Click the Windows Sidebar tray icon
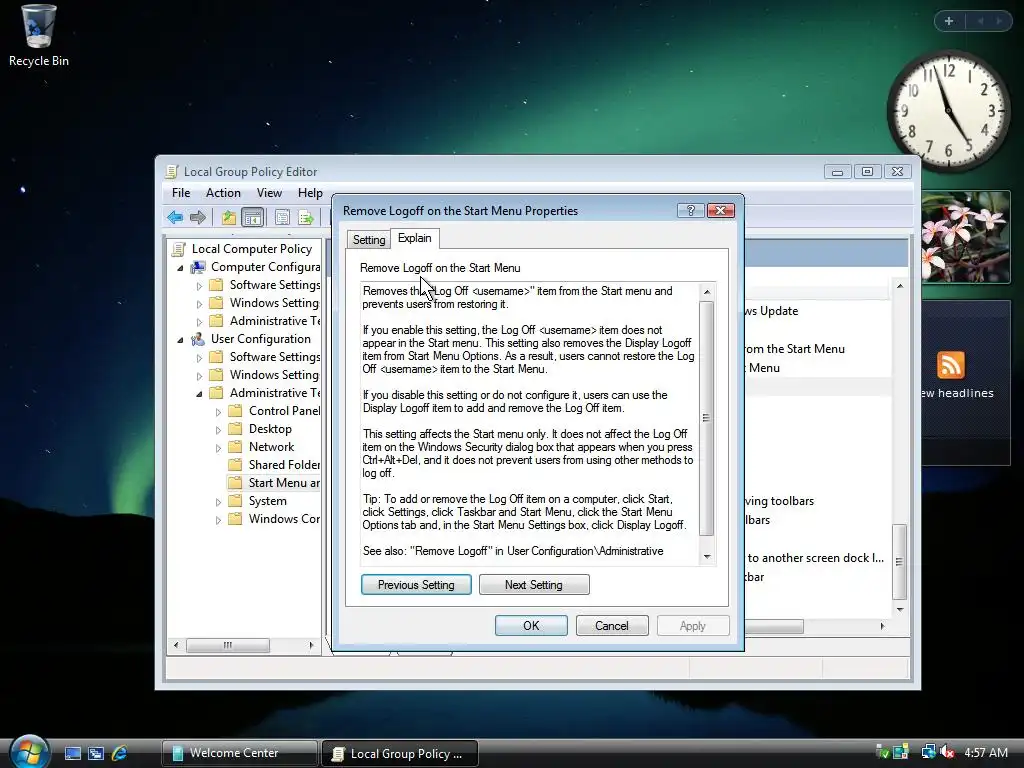 (901, 752)
